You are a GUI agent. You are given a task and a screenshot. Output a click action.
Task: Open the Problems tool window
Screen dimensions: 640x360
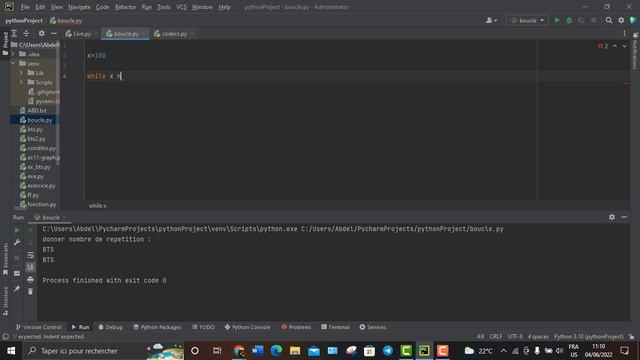[296, 327]
